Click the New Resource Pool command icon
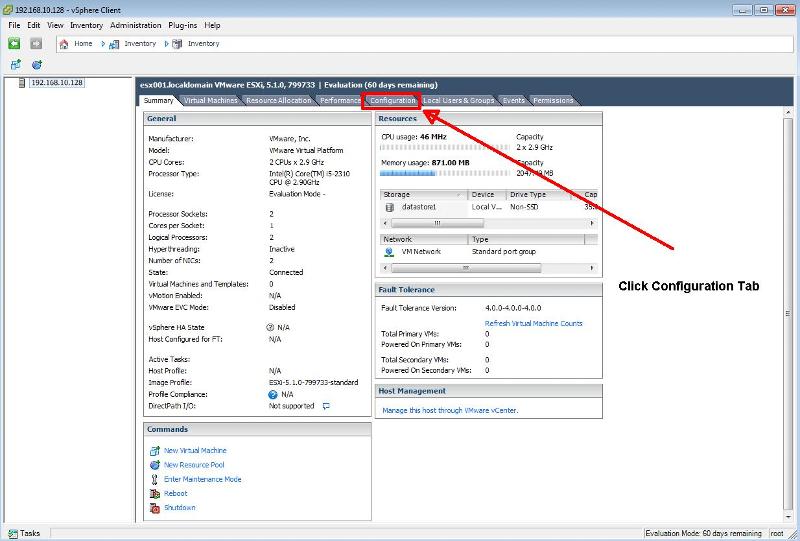Image resolution: width=800 pixels, height=541 pixels. click(155, 465)
